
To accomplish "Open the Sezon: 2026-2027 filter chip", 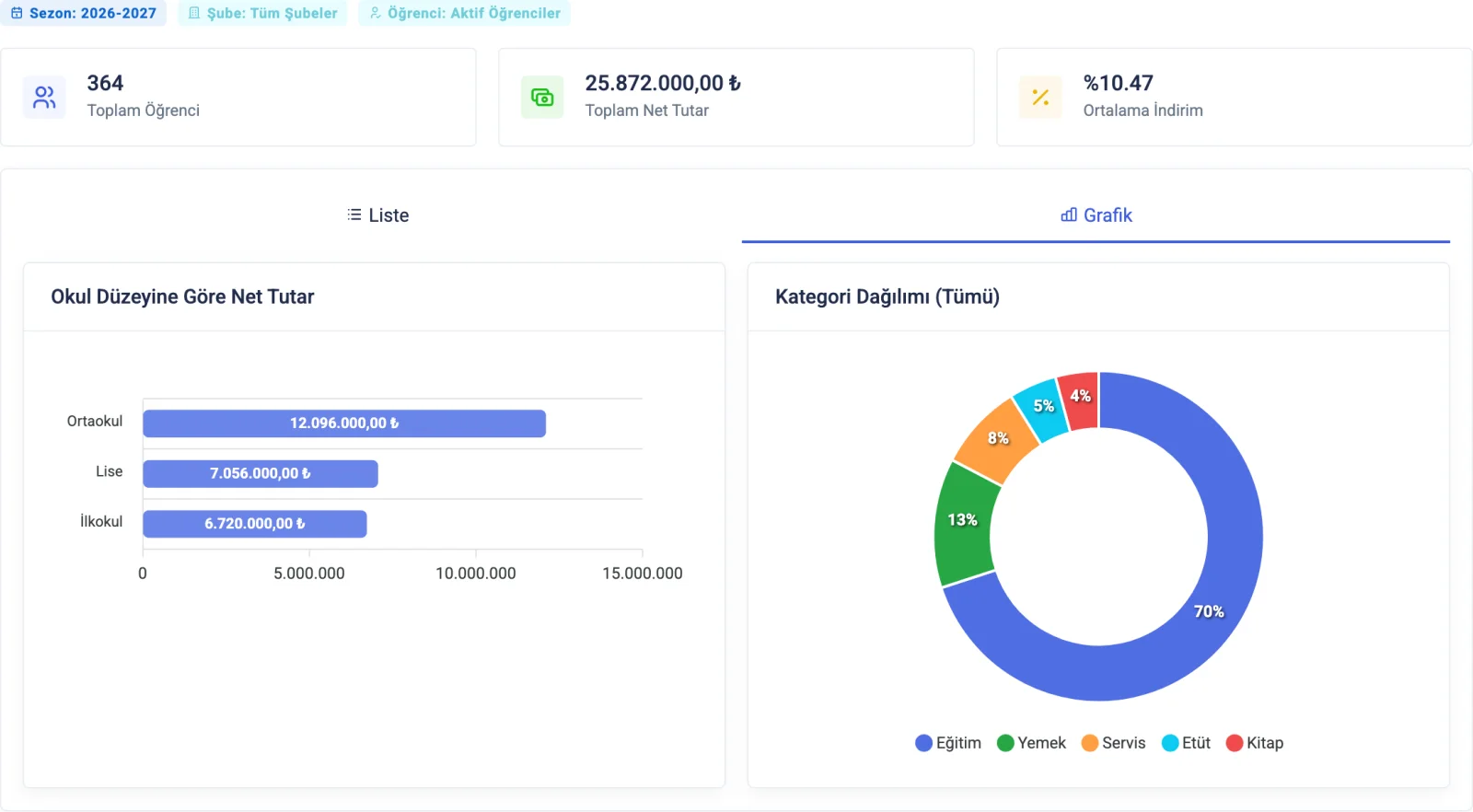I will coord(83,13).
